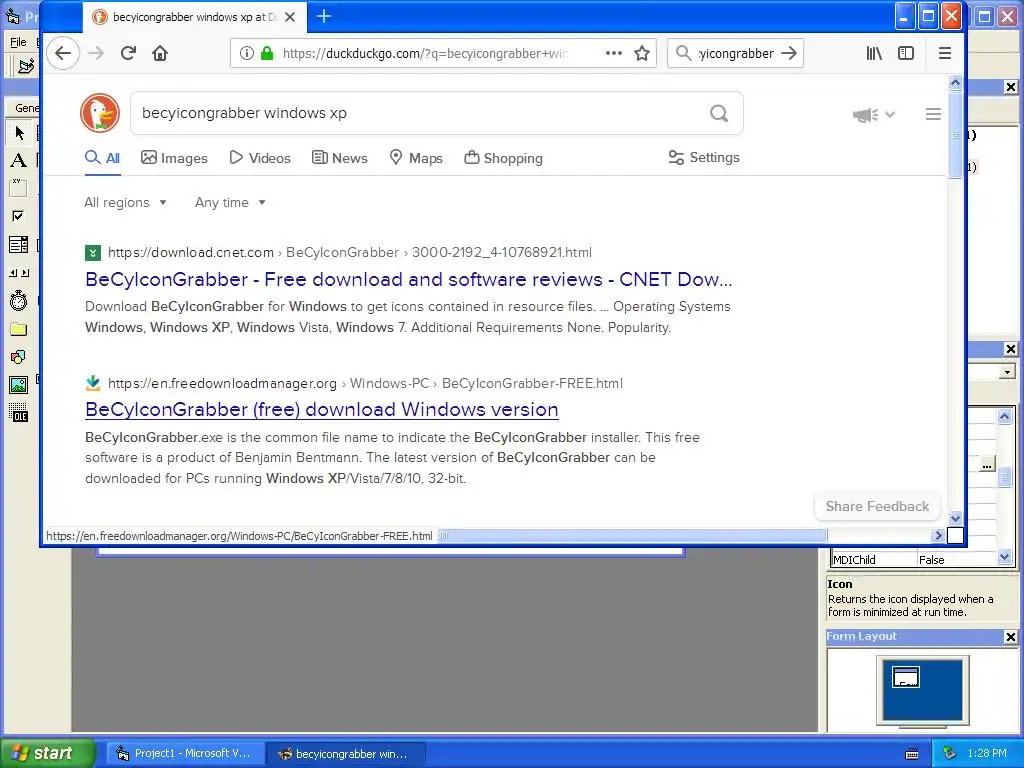
Task: Expand Any time filter dropdown
Action: click(x=231, y=202)
